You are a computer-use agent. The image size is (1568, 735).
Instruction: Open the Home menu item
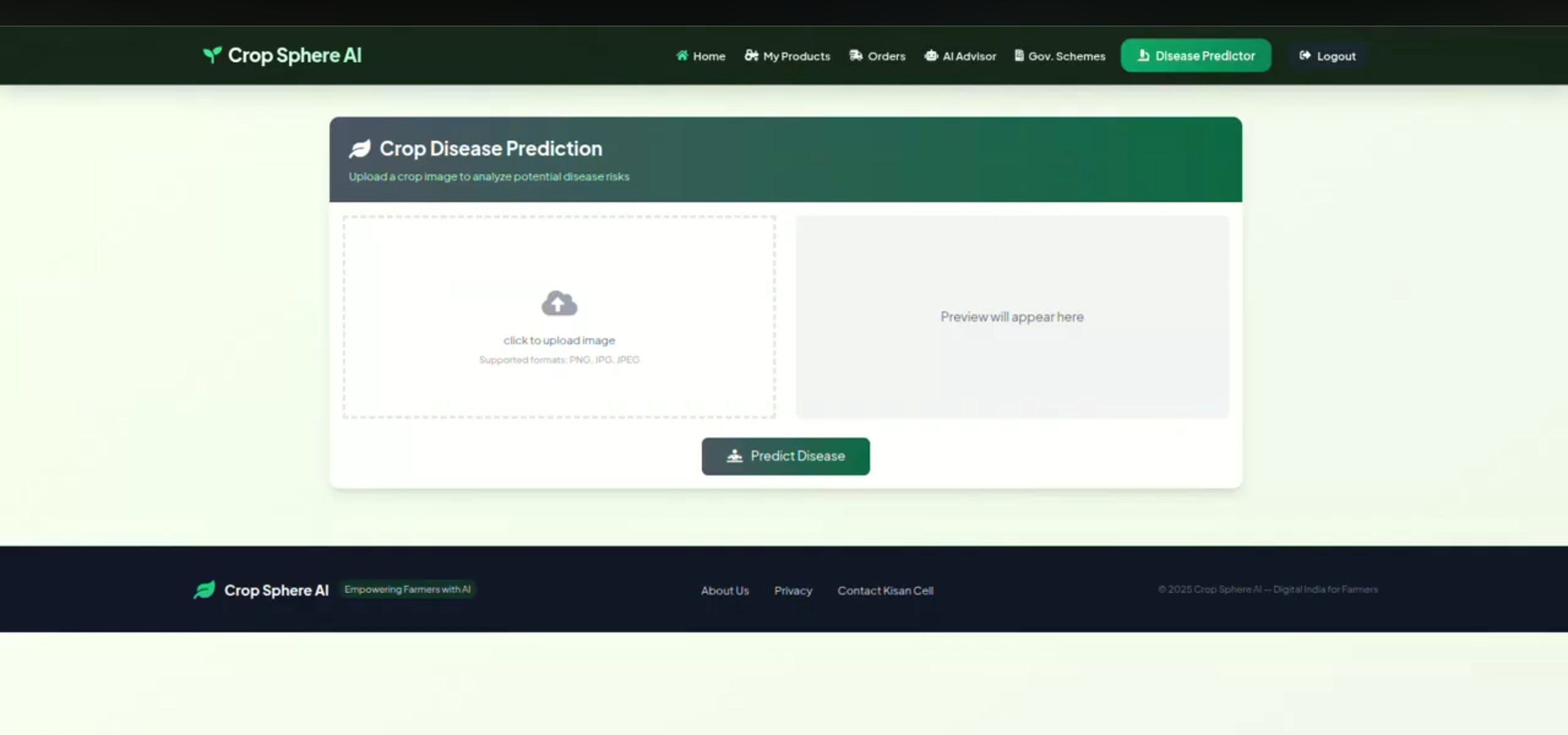pyautogui.click(x=701, y=56)
